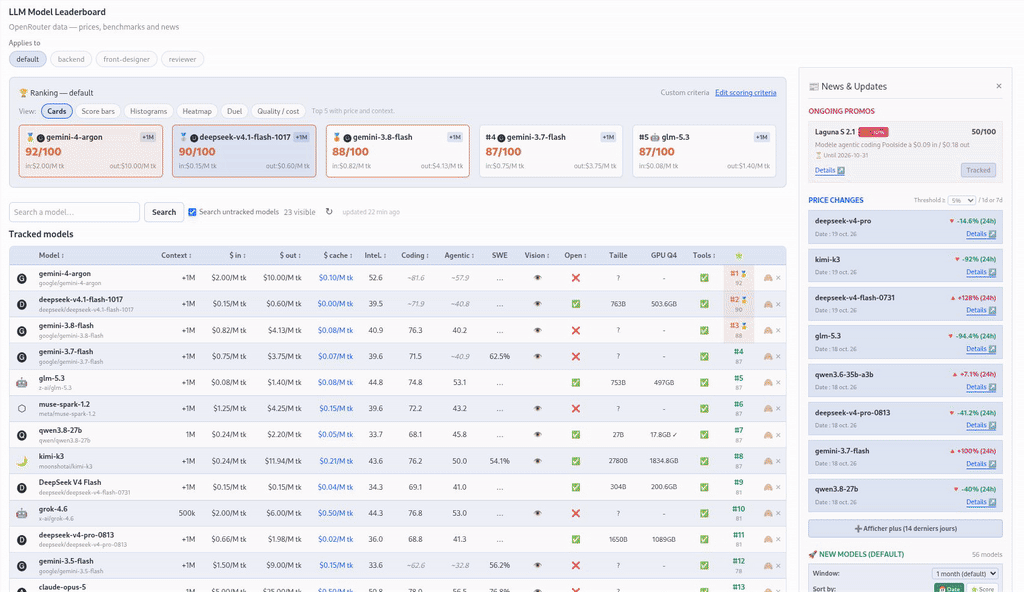Click the rocket icon beside New Models
1024x592 pixels.
813,554
